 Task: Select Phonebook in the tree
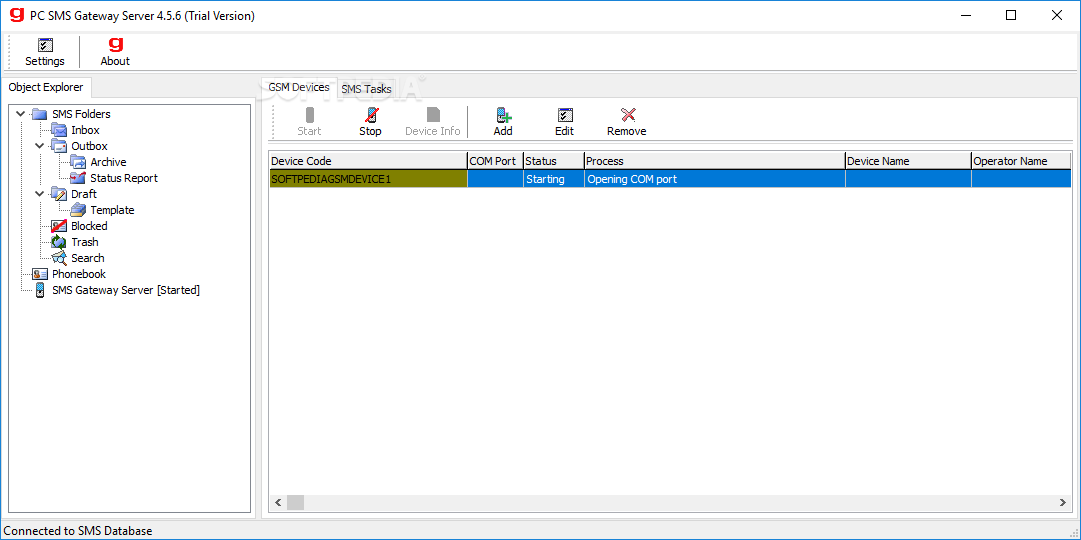click(79, 274)
